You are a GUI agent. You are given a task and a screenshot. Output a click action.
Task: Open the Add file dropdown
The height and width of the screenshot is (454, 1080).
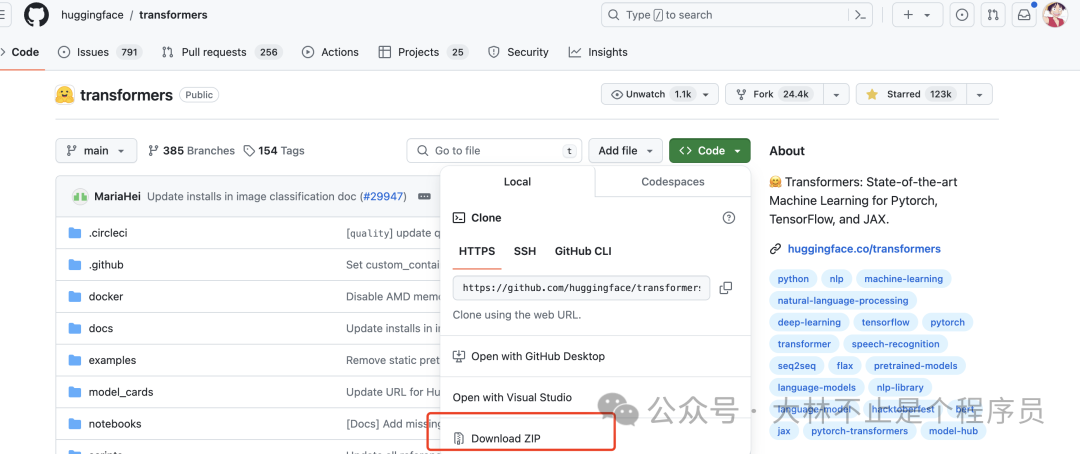[625, 151]
